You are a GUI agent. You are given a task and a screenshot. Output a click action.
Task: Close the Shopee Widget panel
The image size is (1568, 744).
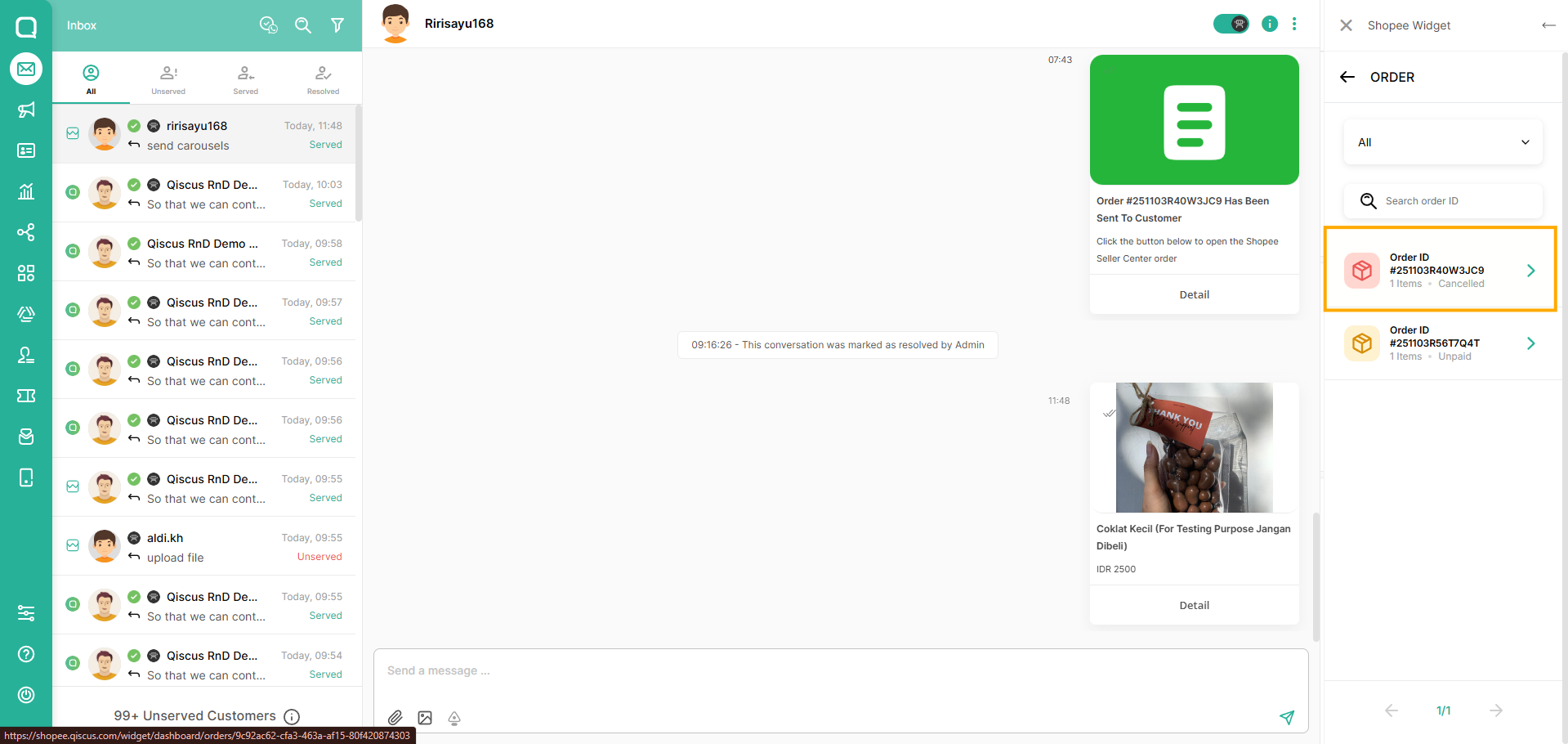point(1347,25)
